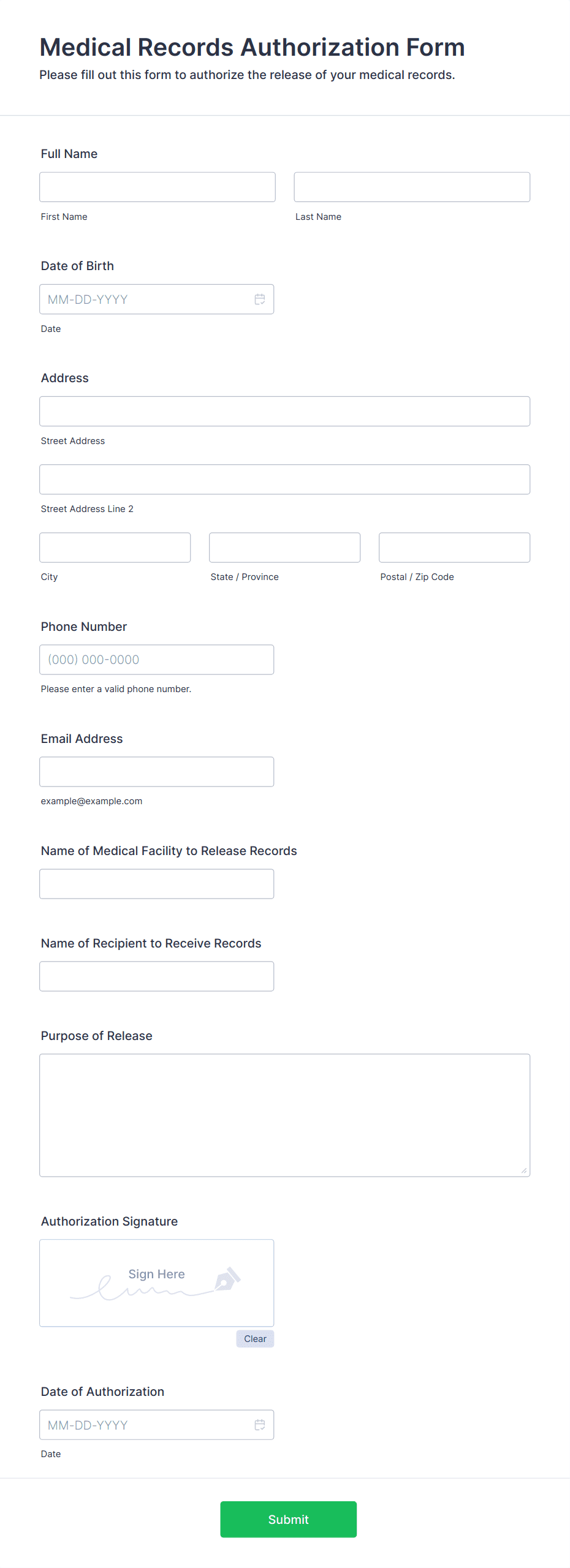This screenshot has height=1568, width=570.
Task: Open the Date of Authorization calendar picker
Action: click(259, 1425)
